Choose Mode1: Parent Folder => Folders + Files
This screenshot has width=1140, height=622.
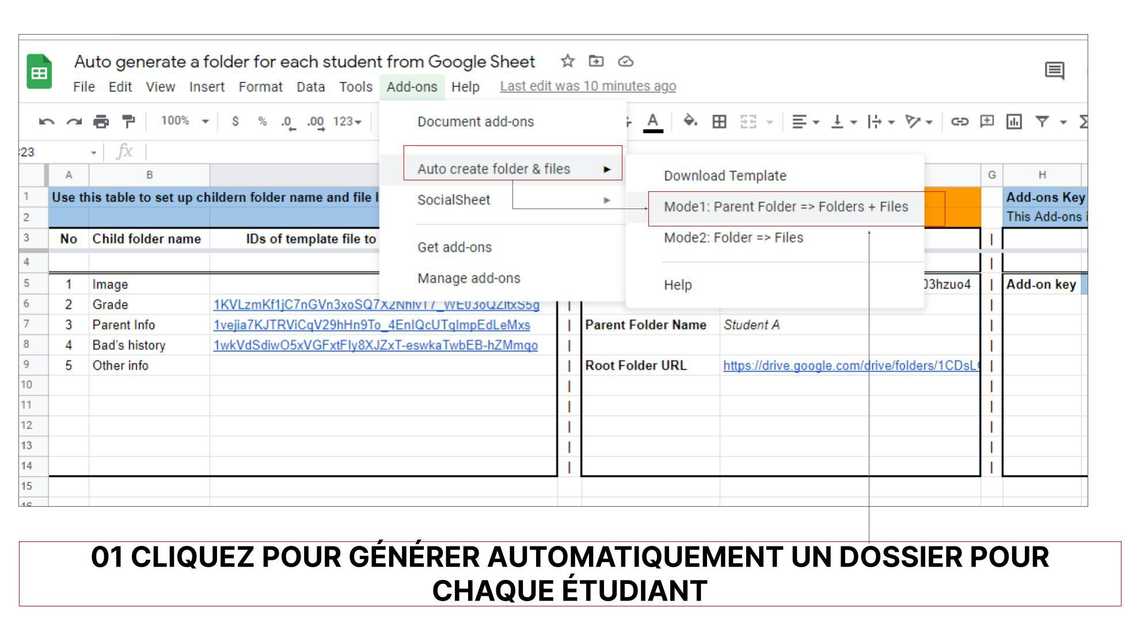[786, 207]
